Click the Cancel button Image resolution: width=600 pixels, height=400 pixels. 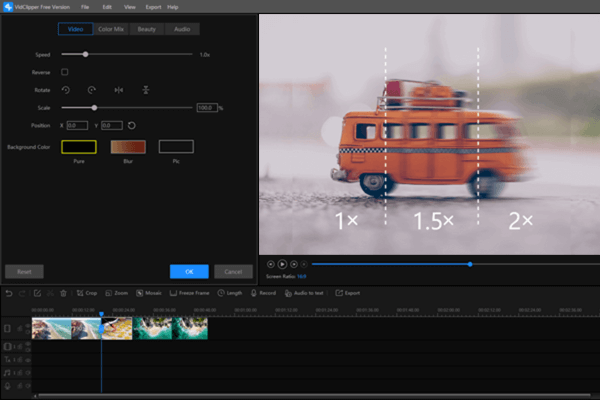click(x=233, y=271)
